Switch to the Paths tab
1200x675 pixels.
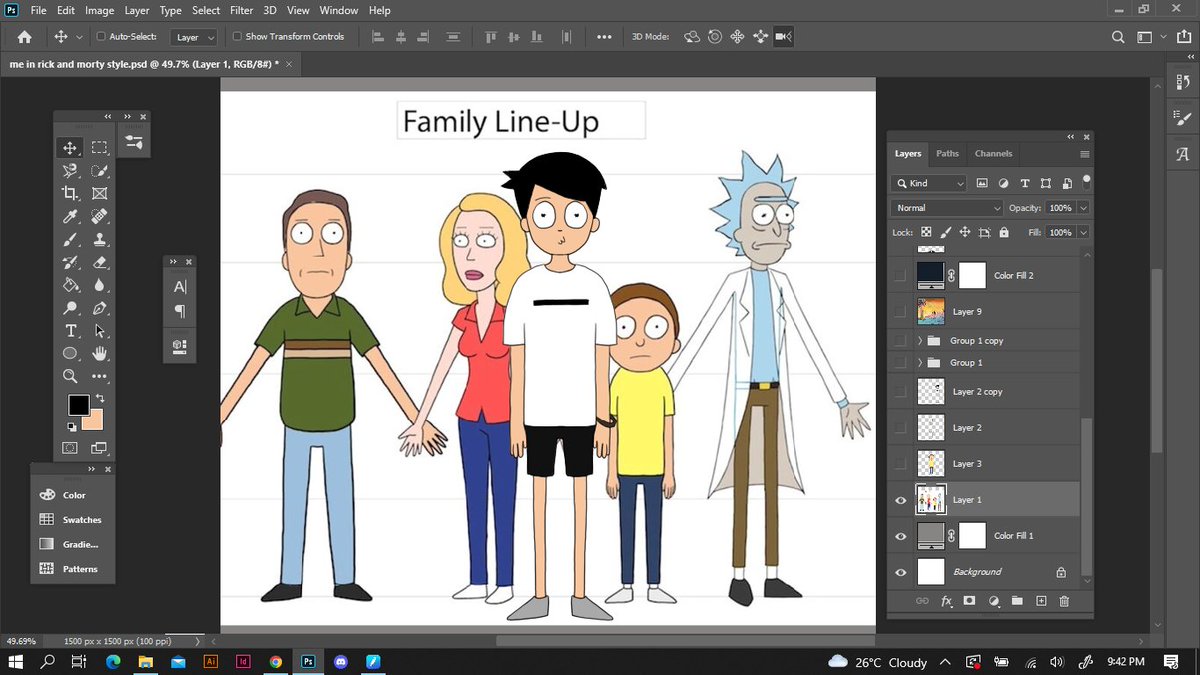click(x=947, y=154)
